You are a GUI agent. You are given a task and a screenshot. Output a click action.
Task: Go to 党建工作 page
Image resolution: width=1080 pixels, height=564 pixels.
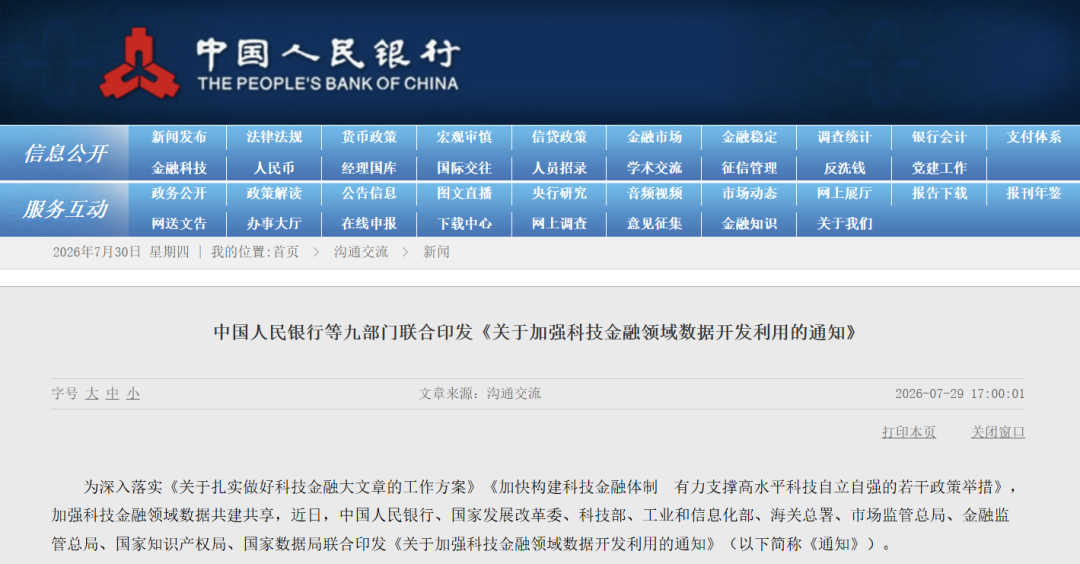click(939, 168)
